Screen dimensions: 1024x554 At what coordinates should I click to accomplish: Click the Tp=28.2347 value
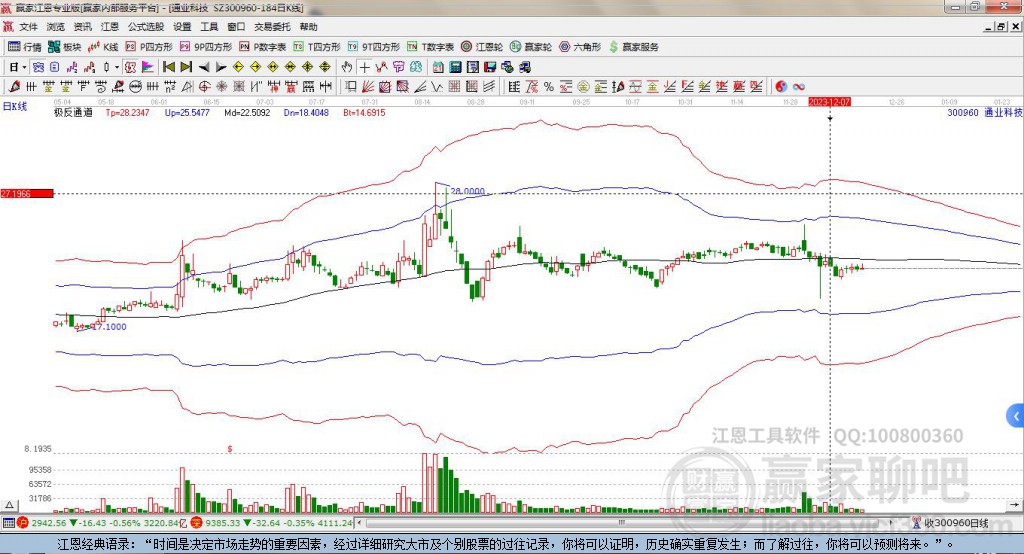[127, 112]
